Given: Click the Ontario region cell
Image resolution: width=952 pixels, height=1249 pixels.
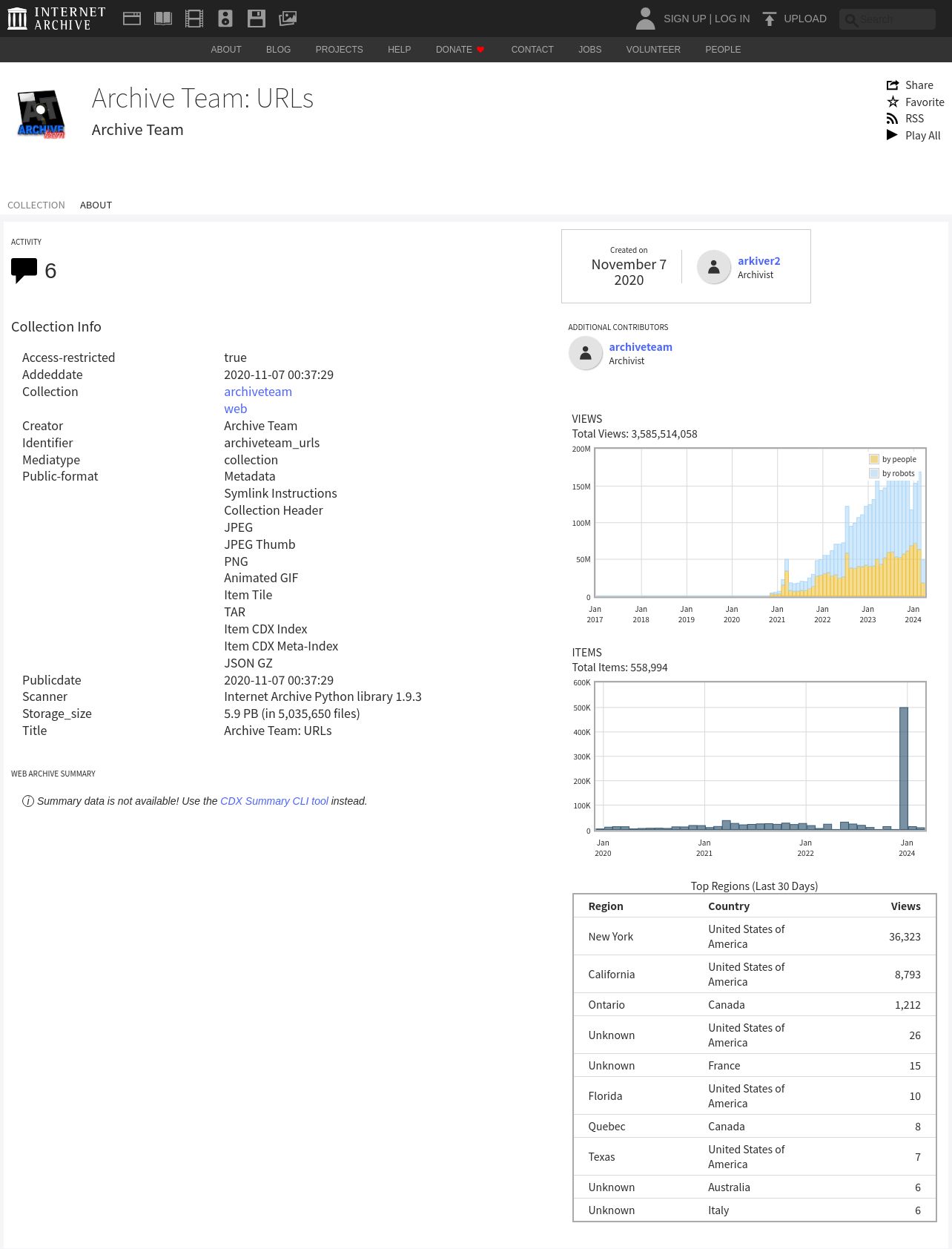Looking at the screenshot, I should click(606, 1005).
